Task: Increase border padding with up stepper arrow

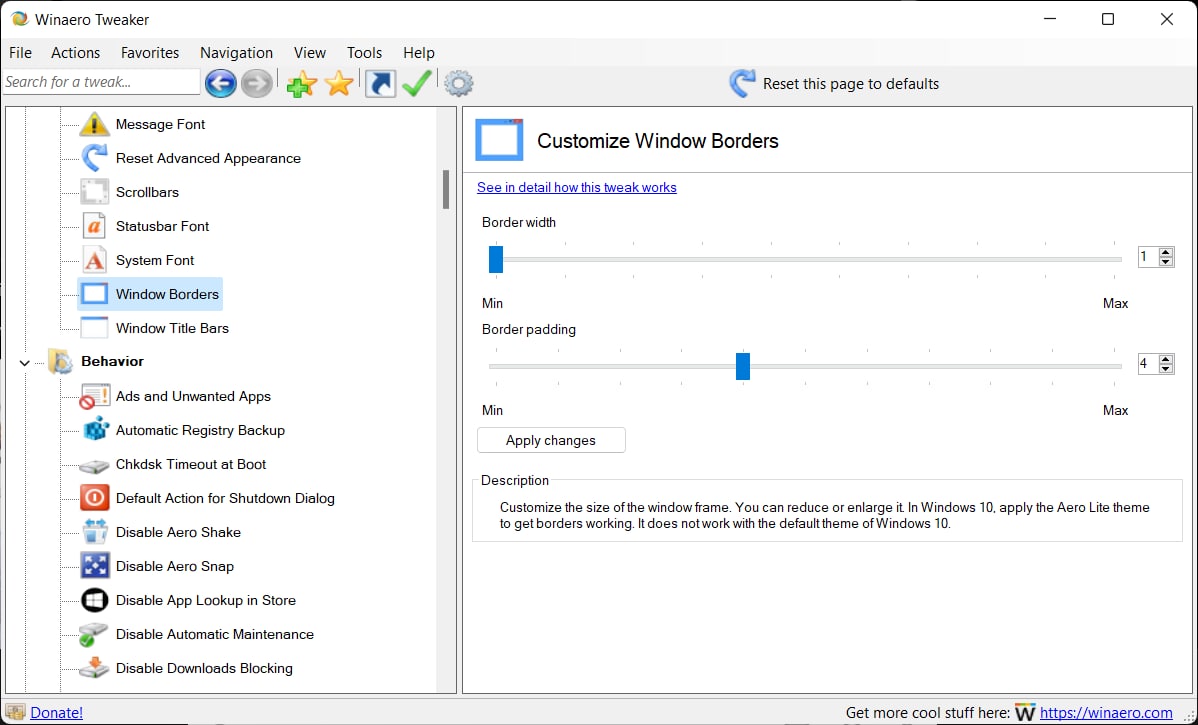Action: point(1165,360)
